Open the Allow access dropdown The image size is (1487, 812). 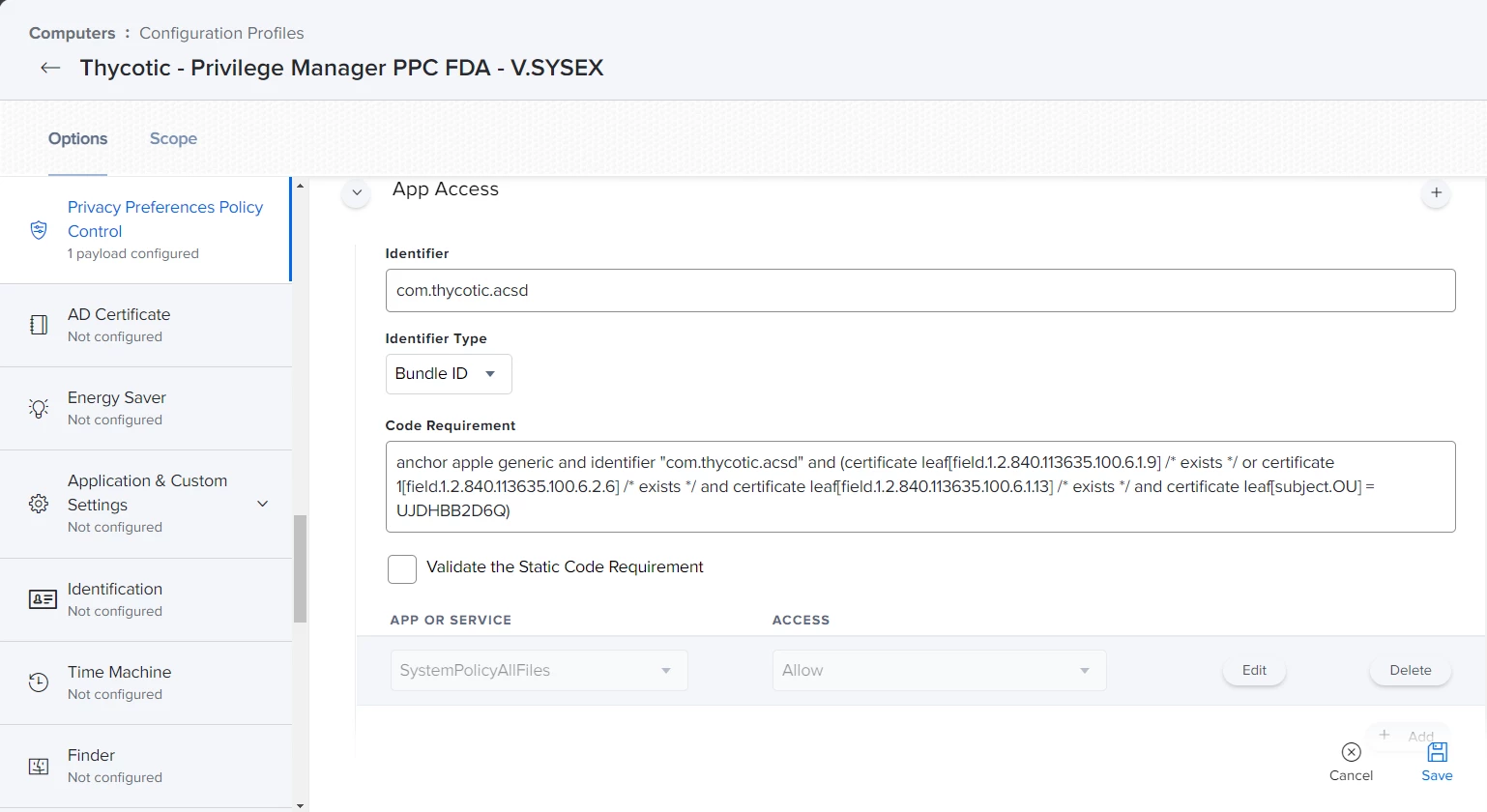coord(939,671)
